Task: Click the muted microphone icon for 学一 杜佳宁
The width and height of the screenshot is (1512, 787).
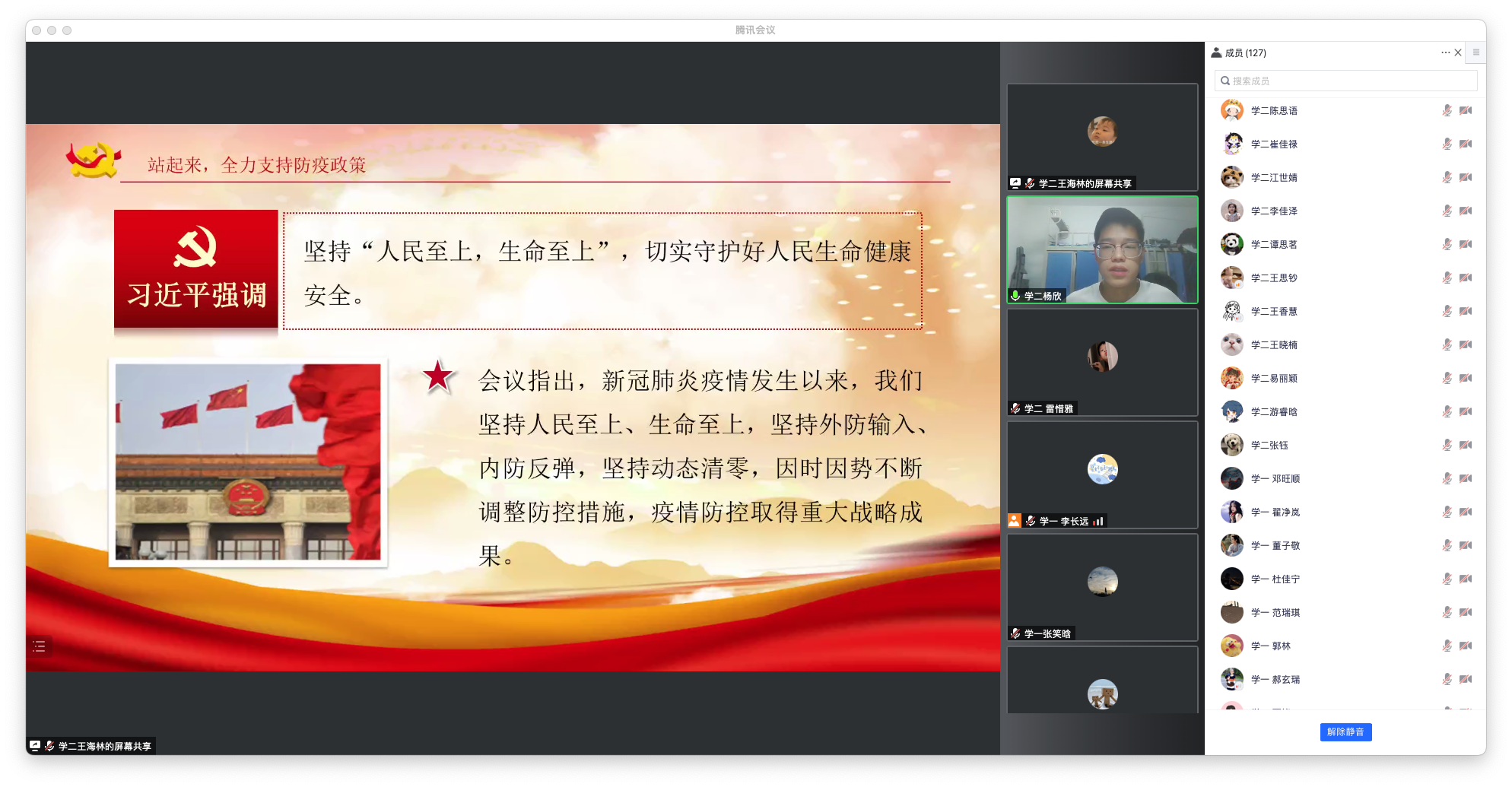Action: coord(1447,579)
